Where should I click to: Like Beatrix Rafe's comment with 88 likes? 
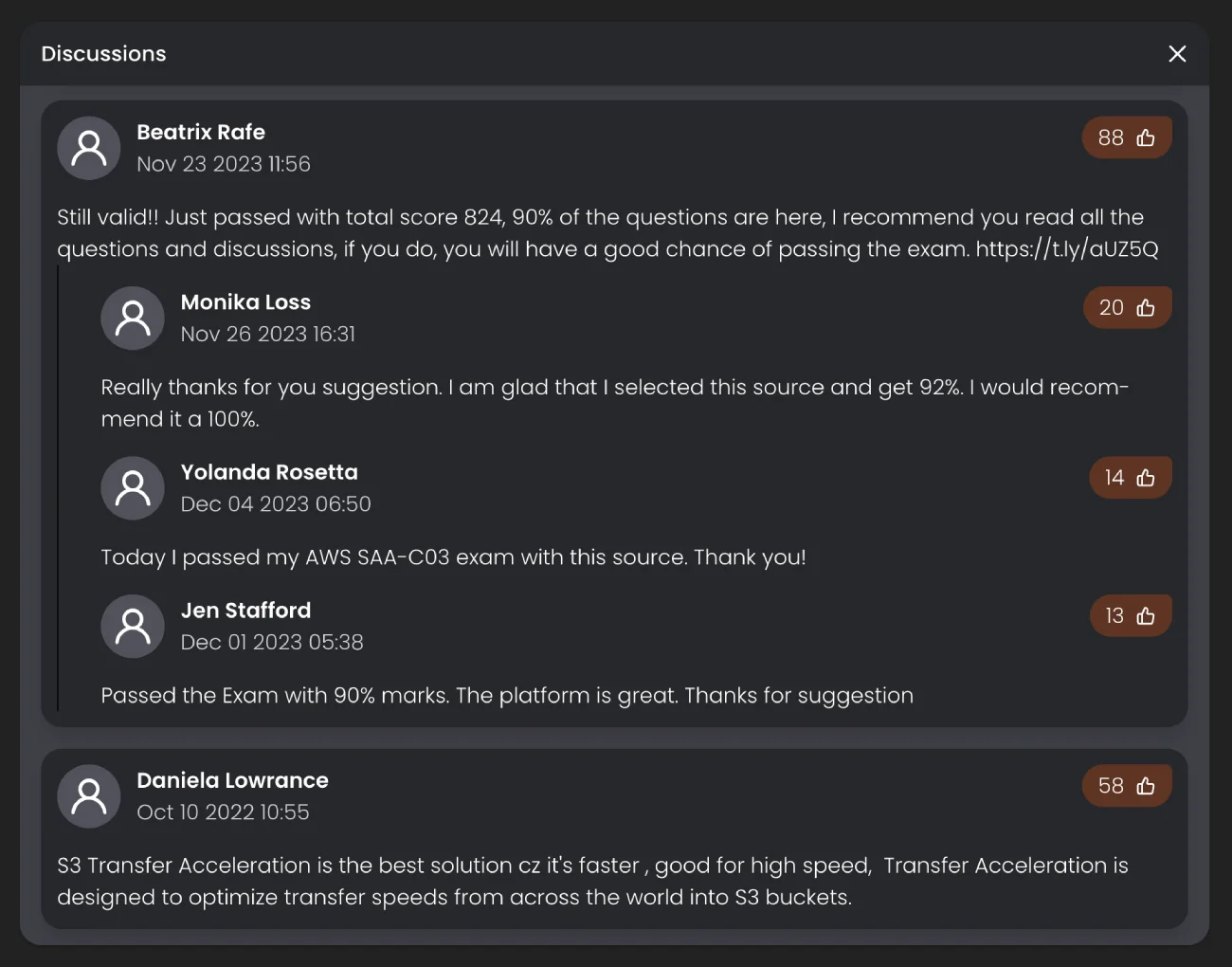pyautogui.click(x=1127, y=137)
